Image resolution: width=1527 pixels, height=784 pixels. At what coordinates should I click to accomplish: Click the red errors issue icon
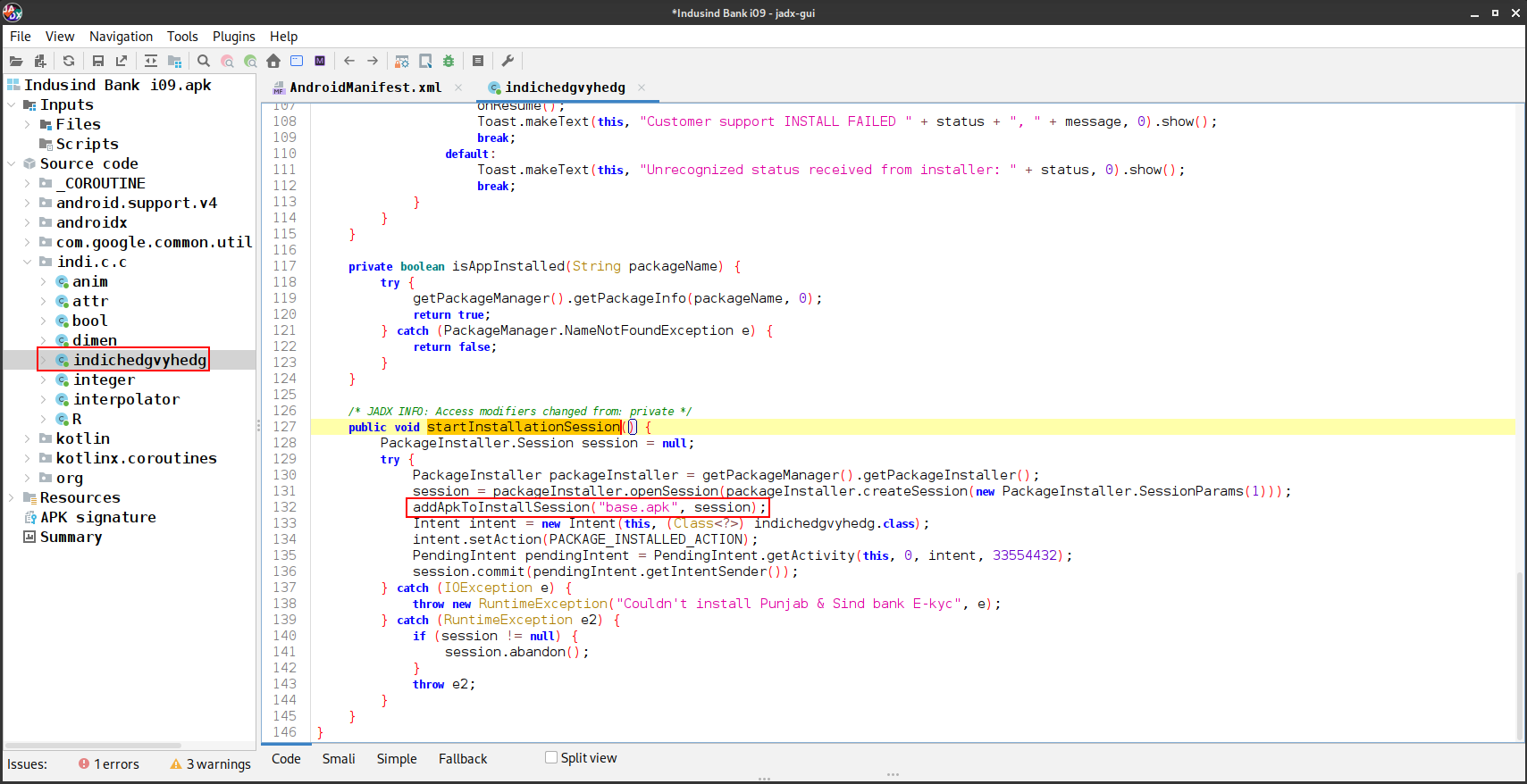[84, 763]
